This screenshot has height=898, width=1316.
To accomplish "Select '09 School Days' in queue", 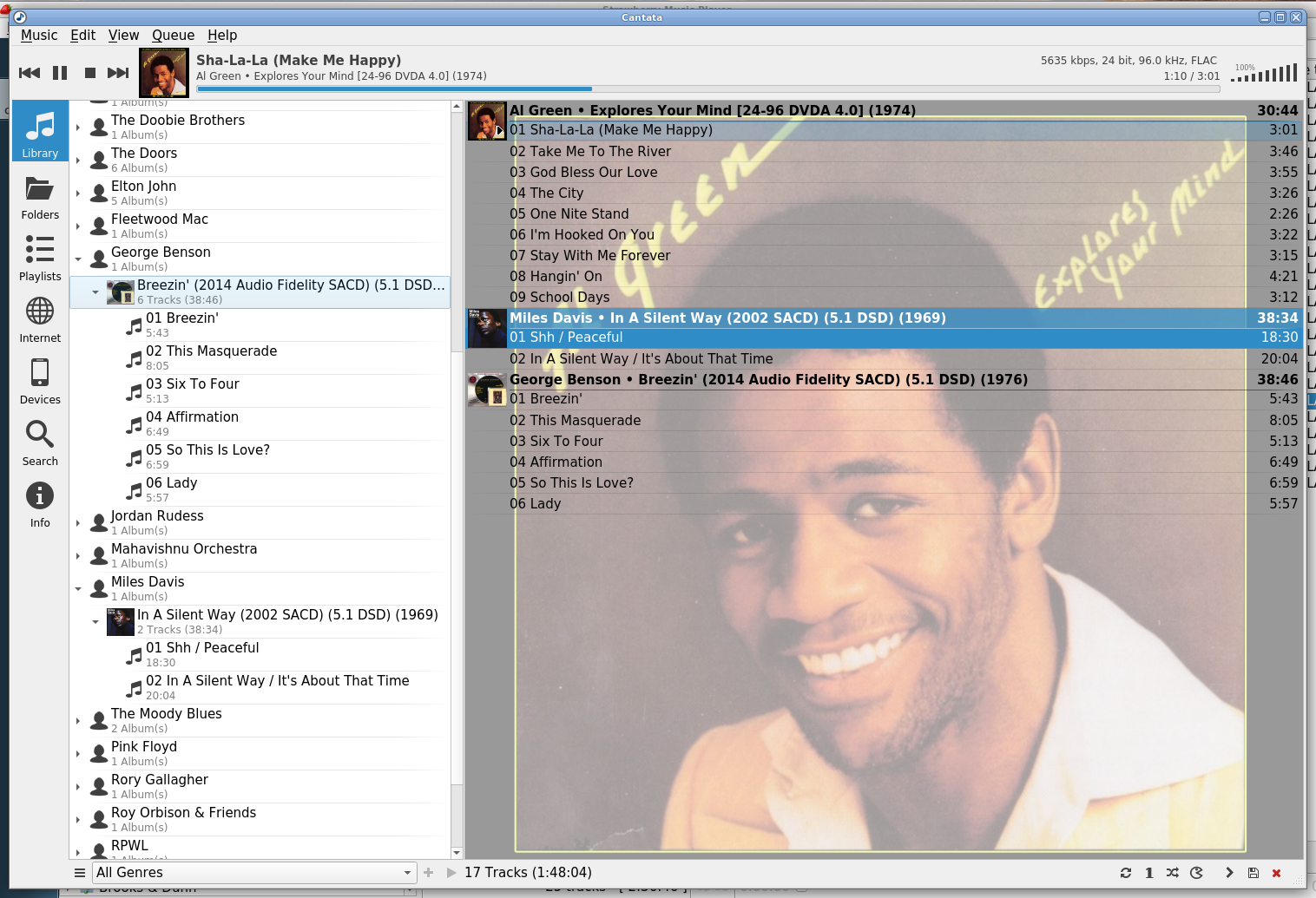I will click(884, 298).
